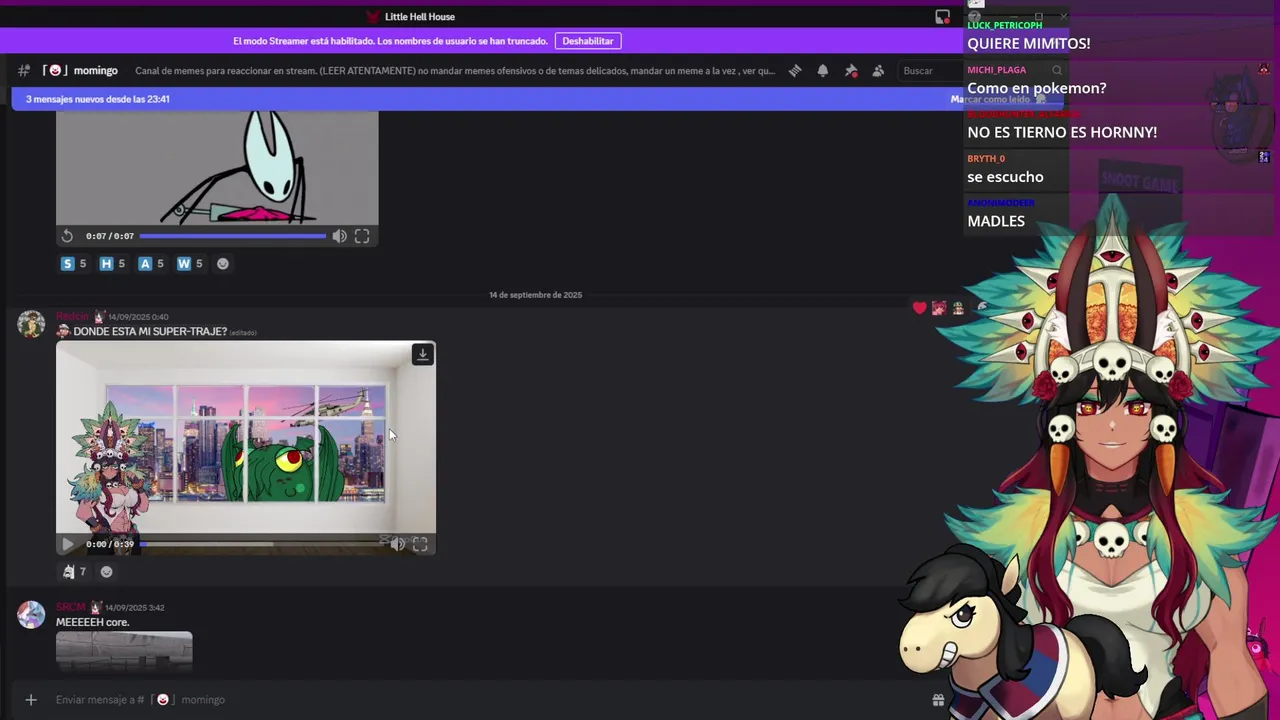Viewport: 1280px width, 720px height.
Task: Click the MEEEEEH core. message text
Action: click(93, 622)
